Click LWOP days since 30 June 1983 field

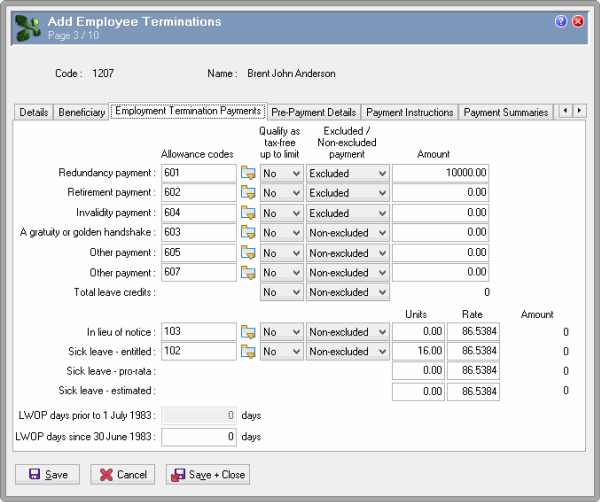[199, 437]
